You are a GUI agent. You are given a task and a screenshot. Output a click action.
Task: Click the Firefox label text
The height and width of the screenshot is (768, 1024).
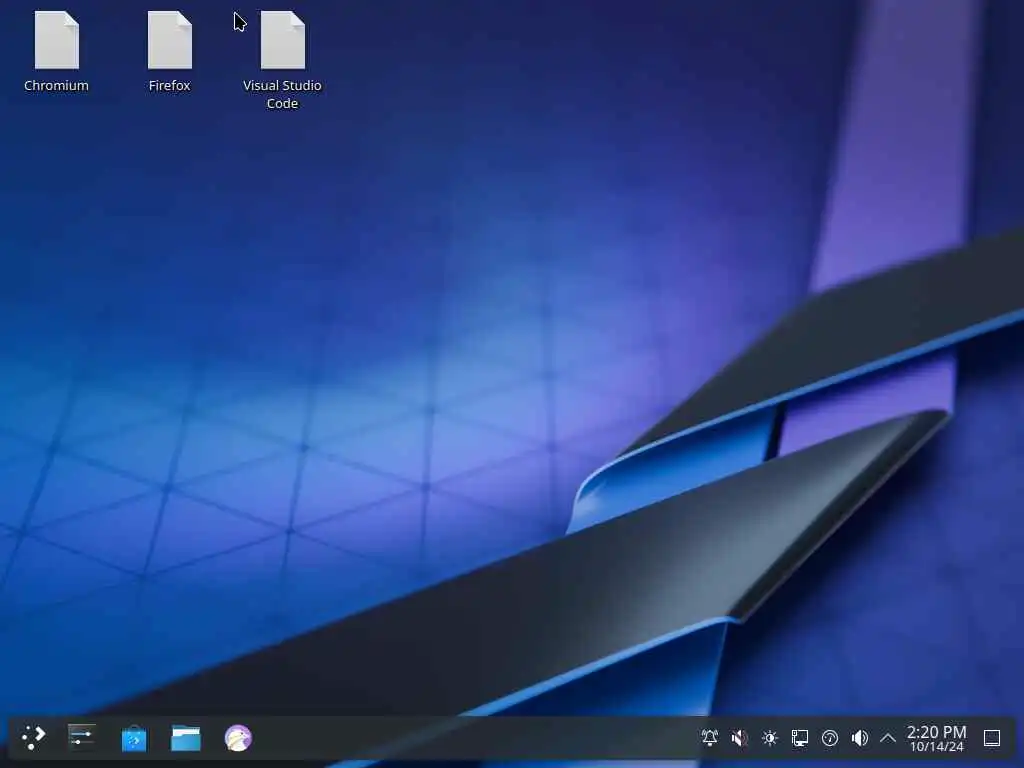[x=169, y=86]
